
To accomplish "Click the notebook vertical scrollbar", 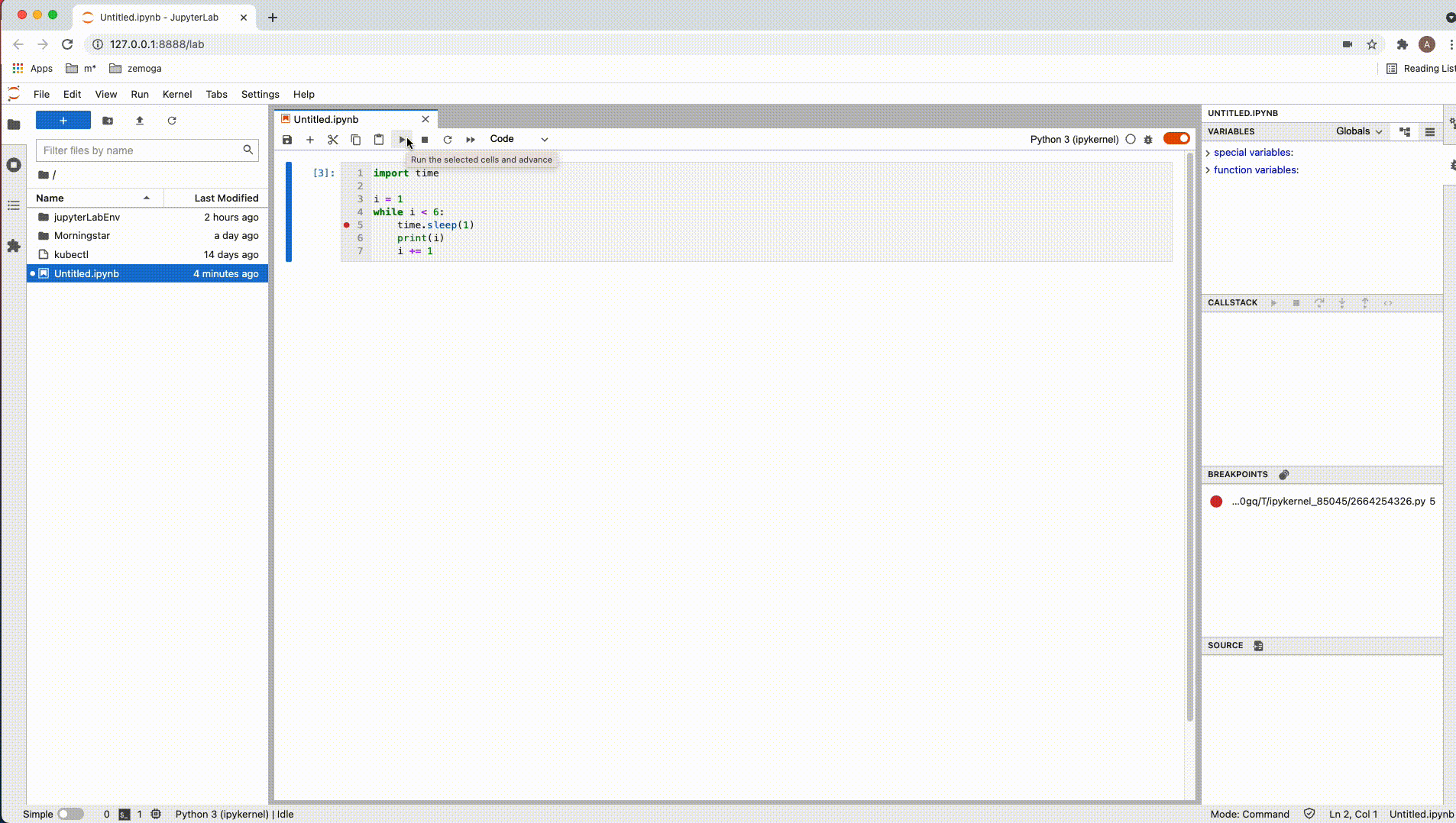I will [1189, 438].
